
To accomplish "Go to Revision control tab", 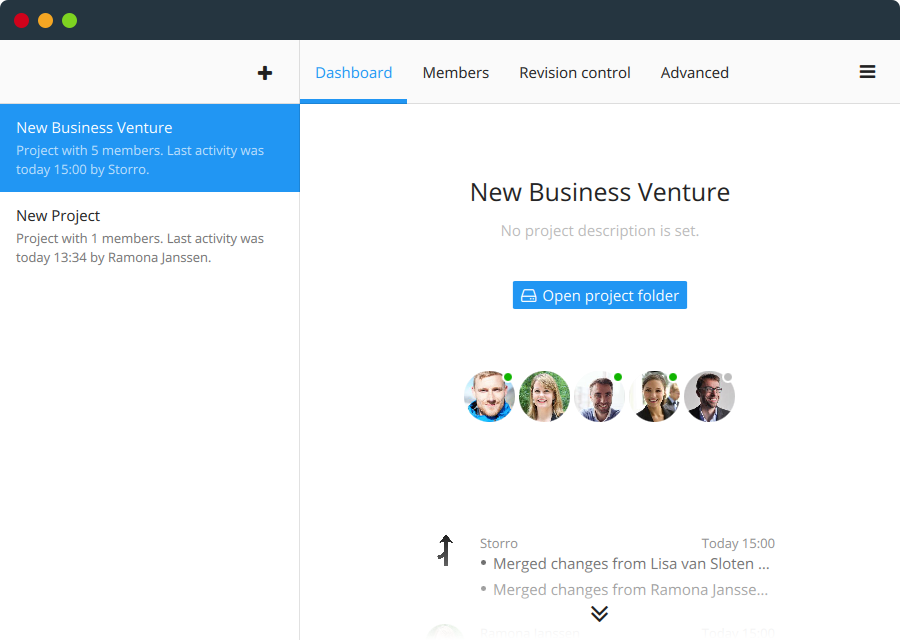I will point(575,73).
